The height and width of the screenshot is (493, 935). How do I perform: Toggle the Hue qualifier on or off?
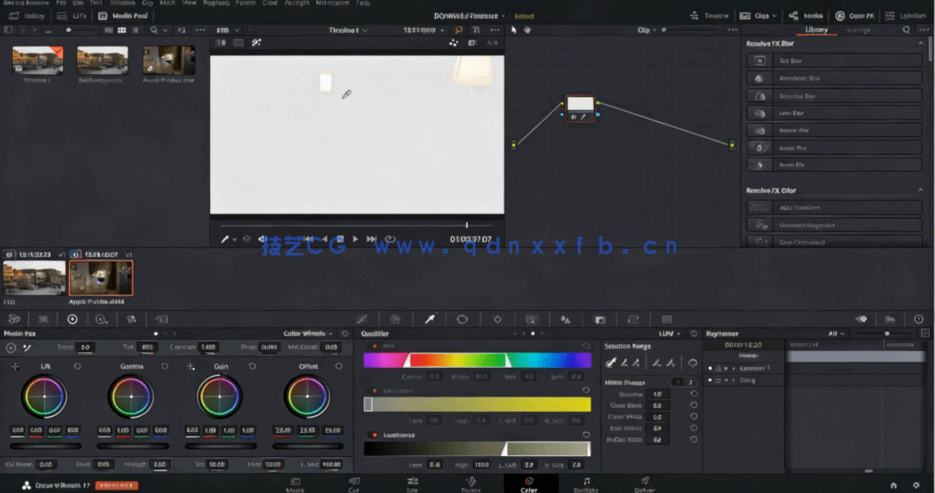pyautogui.click(x=374, y=346)
